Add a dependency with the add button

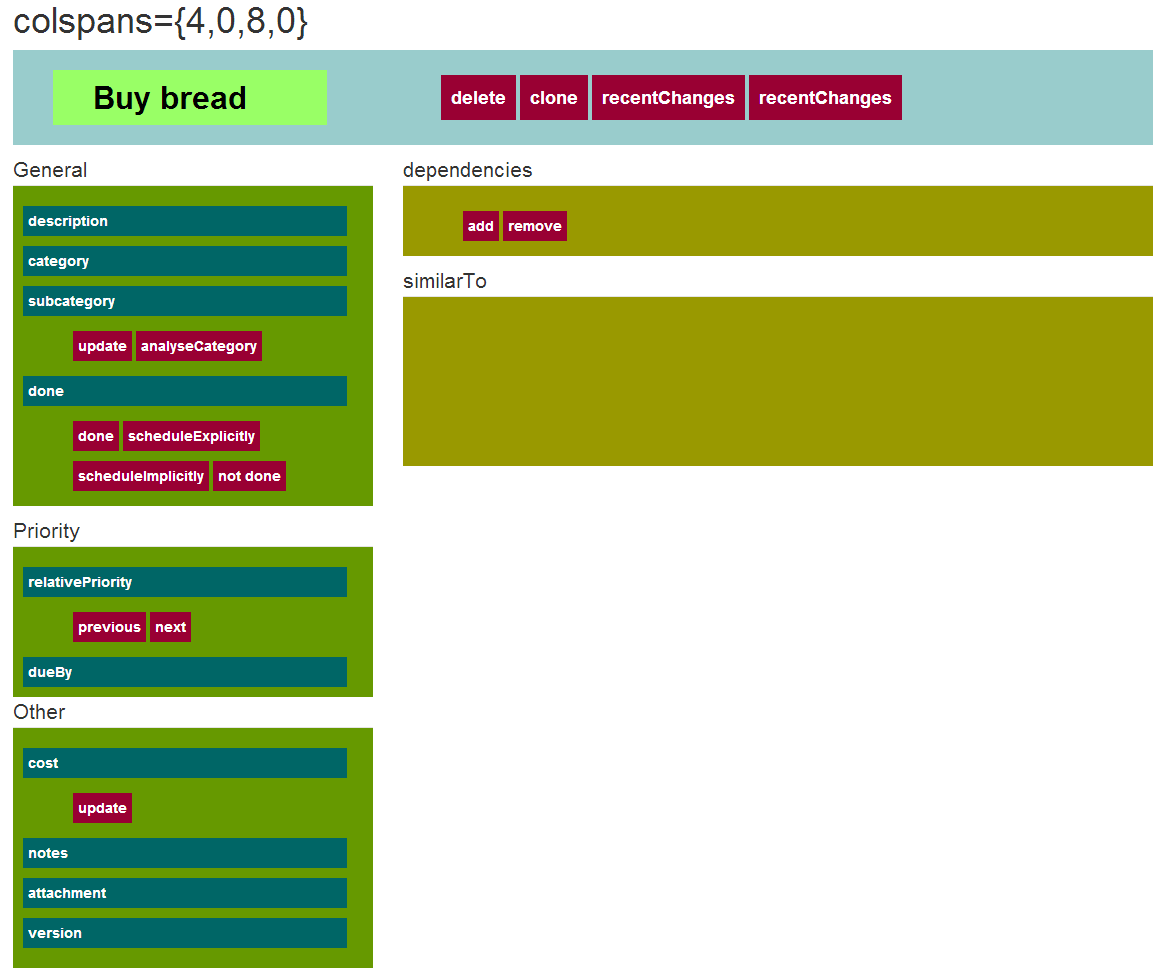[481, 226]
